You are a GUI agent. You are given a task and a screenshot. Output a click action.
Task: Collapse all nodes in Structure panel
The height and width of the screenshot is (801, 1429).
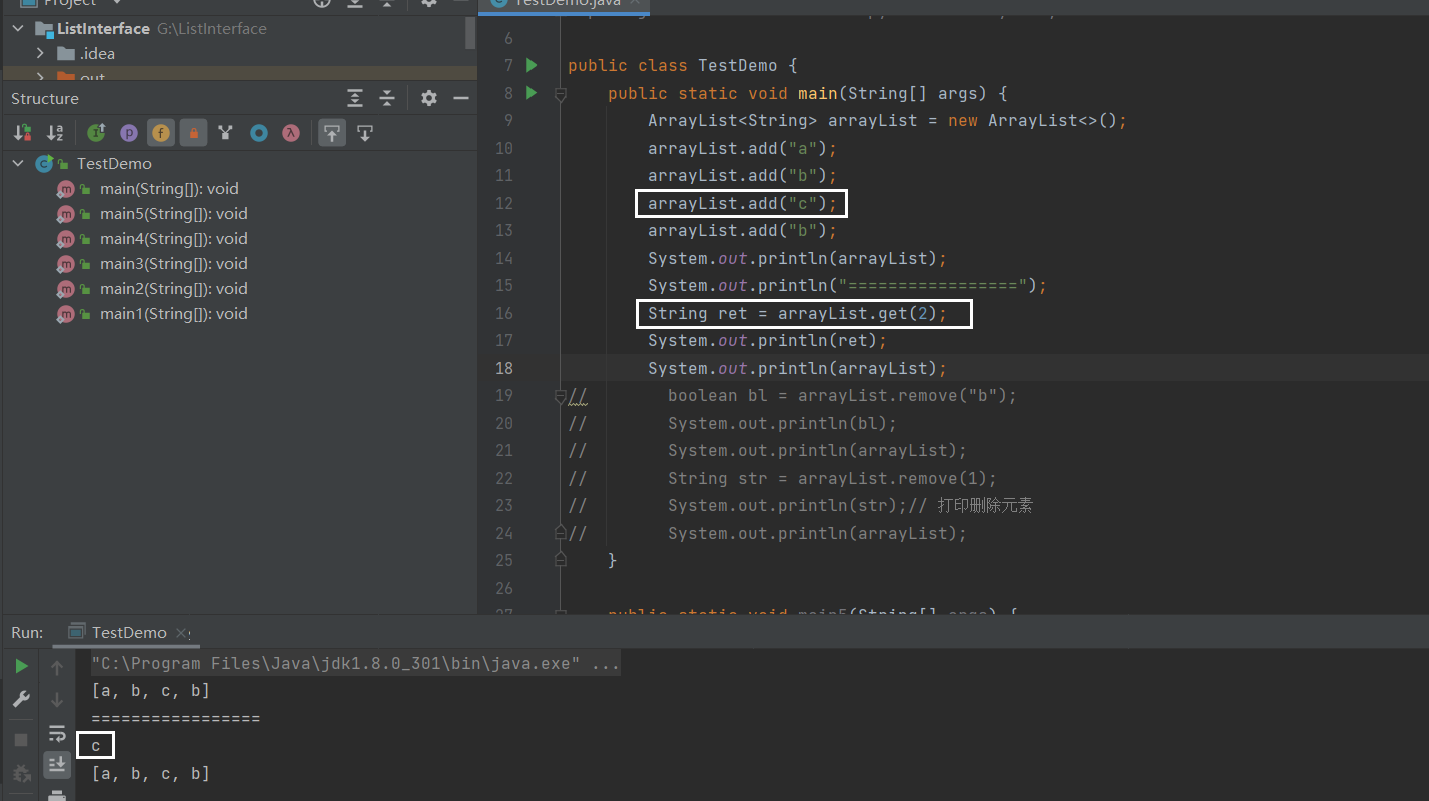[x=387, y=98]
